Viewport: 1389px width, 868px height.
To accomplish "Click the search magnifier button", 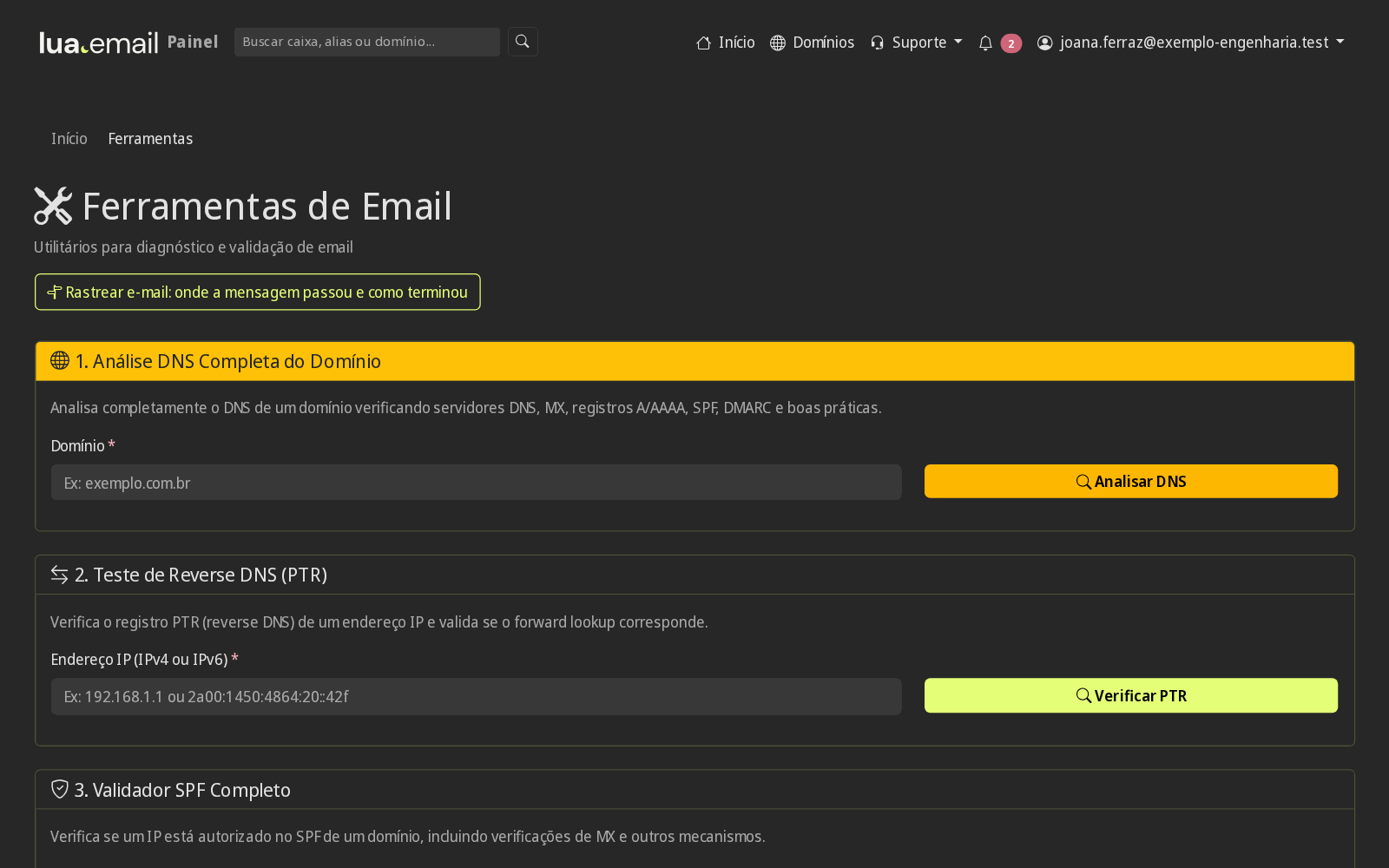I will 523,42.
